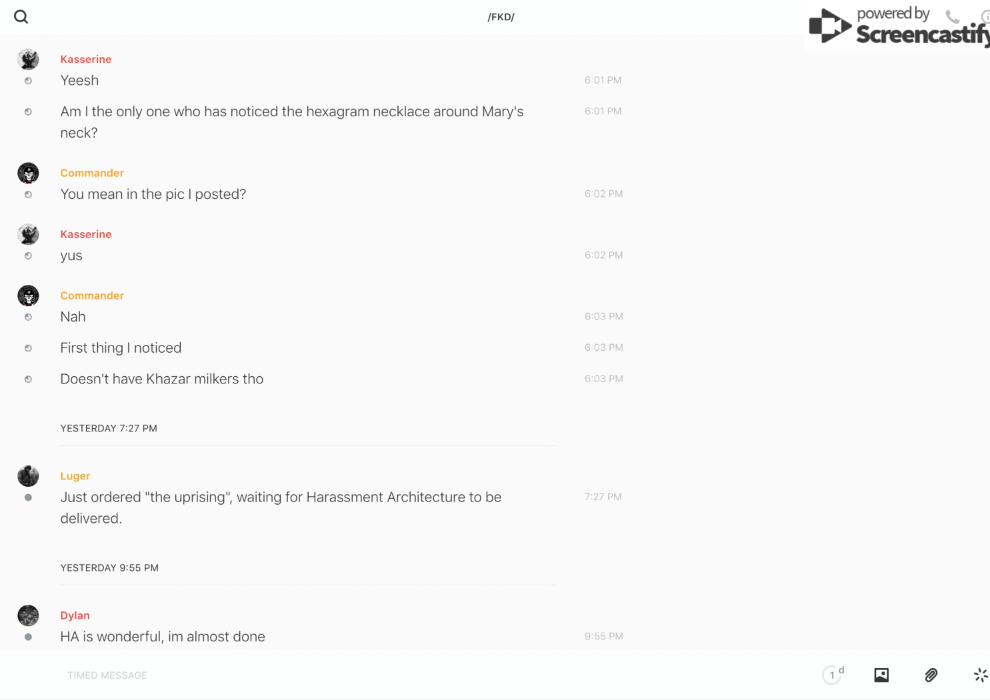Click the Screencastify logo watermark
This screenshot has height=700, width=990.
(897, 27)
